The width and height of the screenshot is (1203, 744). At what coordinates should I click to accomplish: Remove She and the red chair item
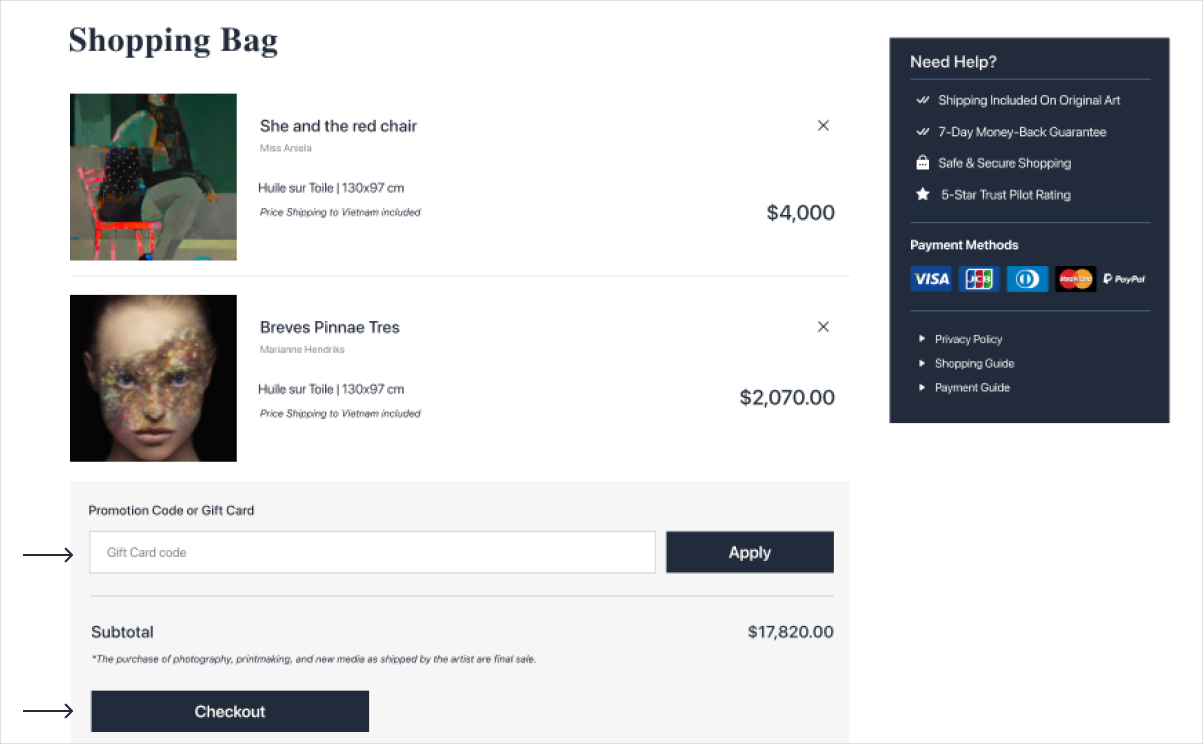[x=823, y=126]
